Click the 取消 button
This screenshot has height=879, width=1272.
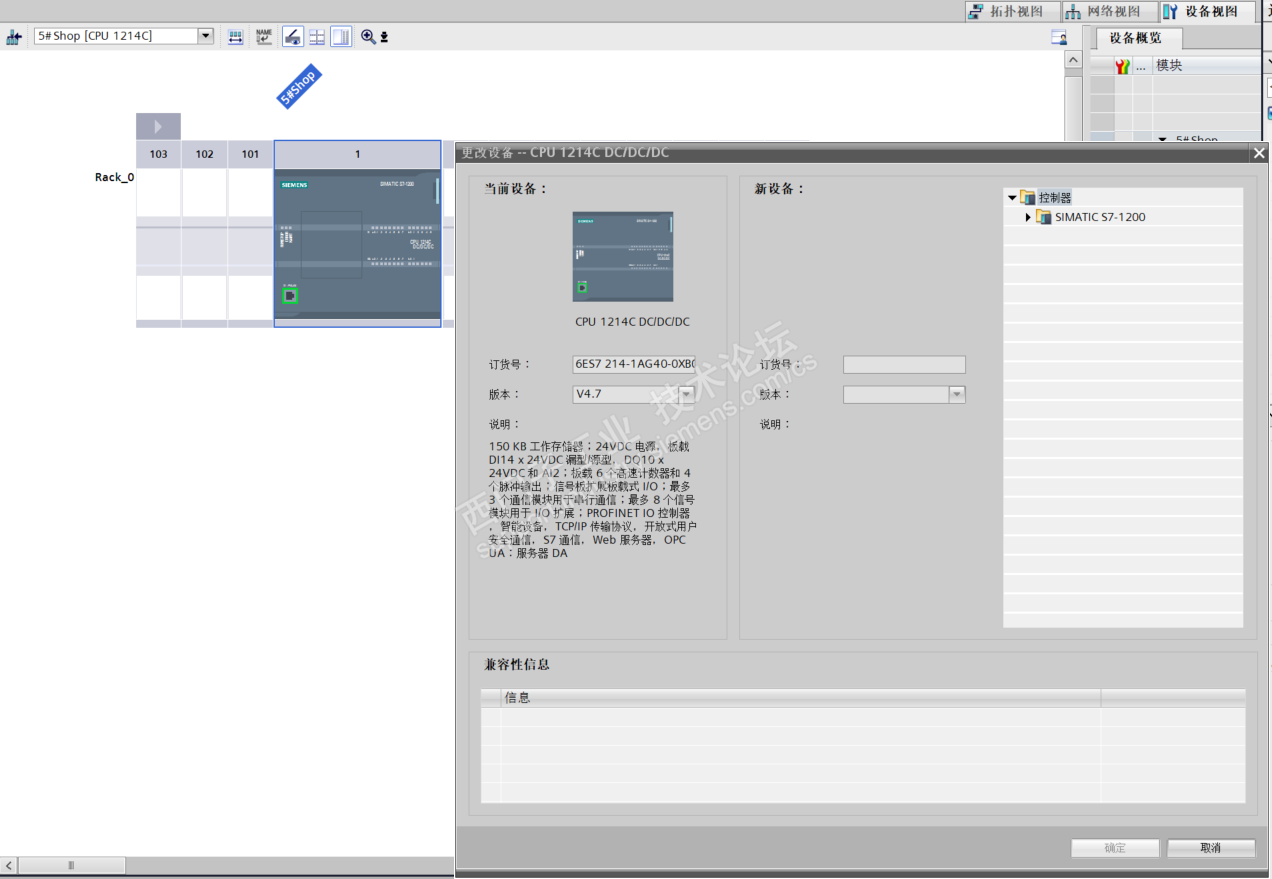pos(1210,848)
